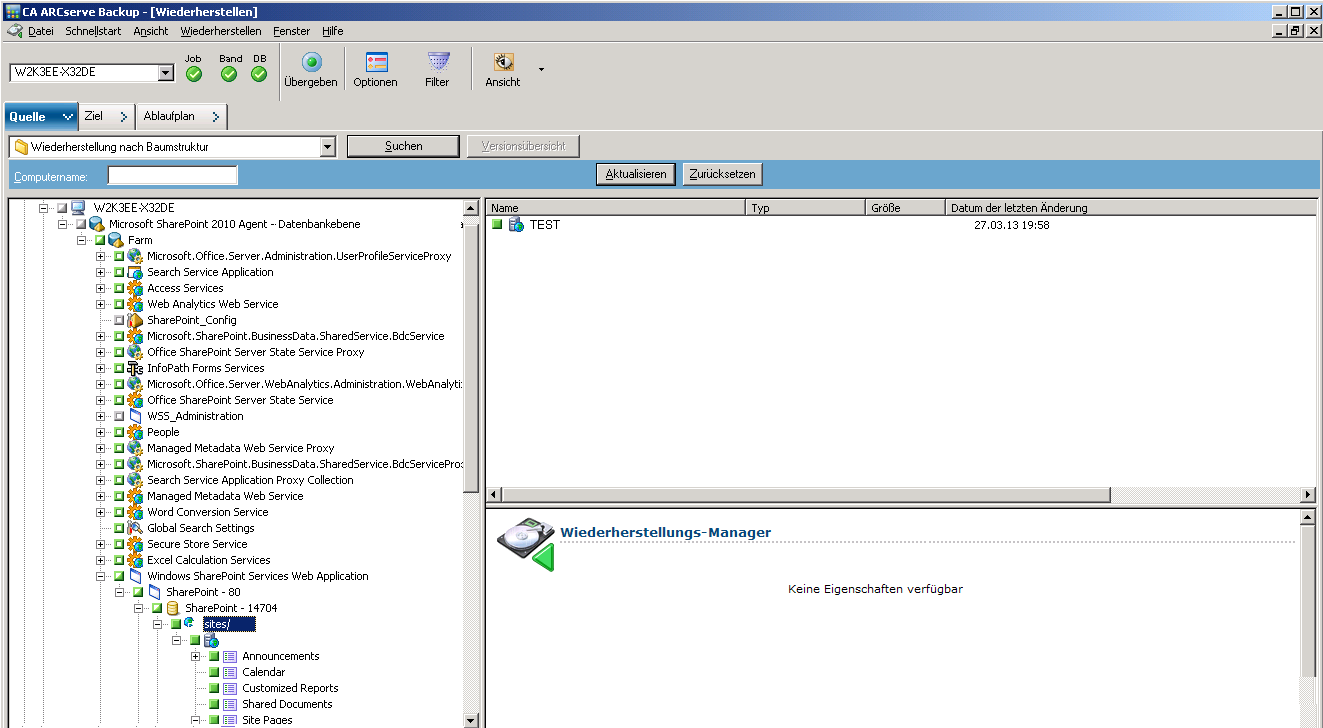Open the Wiederherstellung nach Baumstruktur dropdown
The height and width of the screenshot is (728, 1323).
[x=327, y=147]
